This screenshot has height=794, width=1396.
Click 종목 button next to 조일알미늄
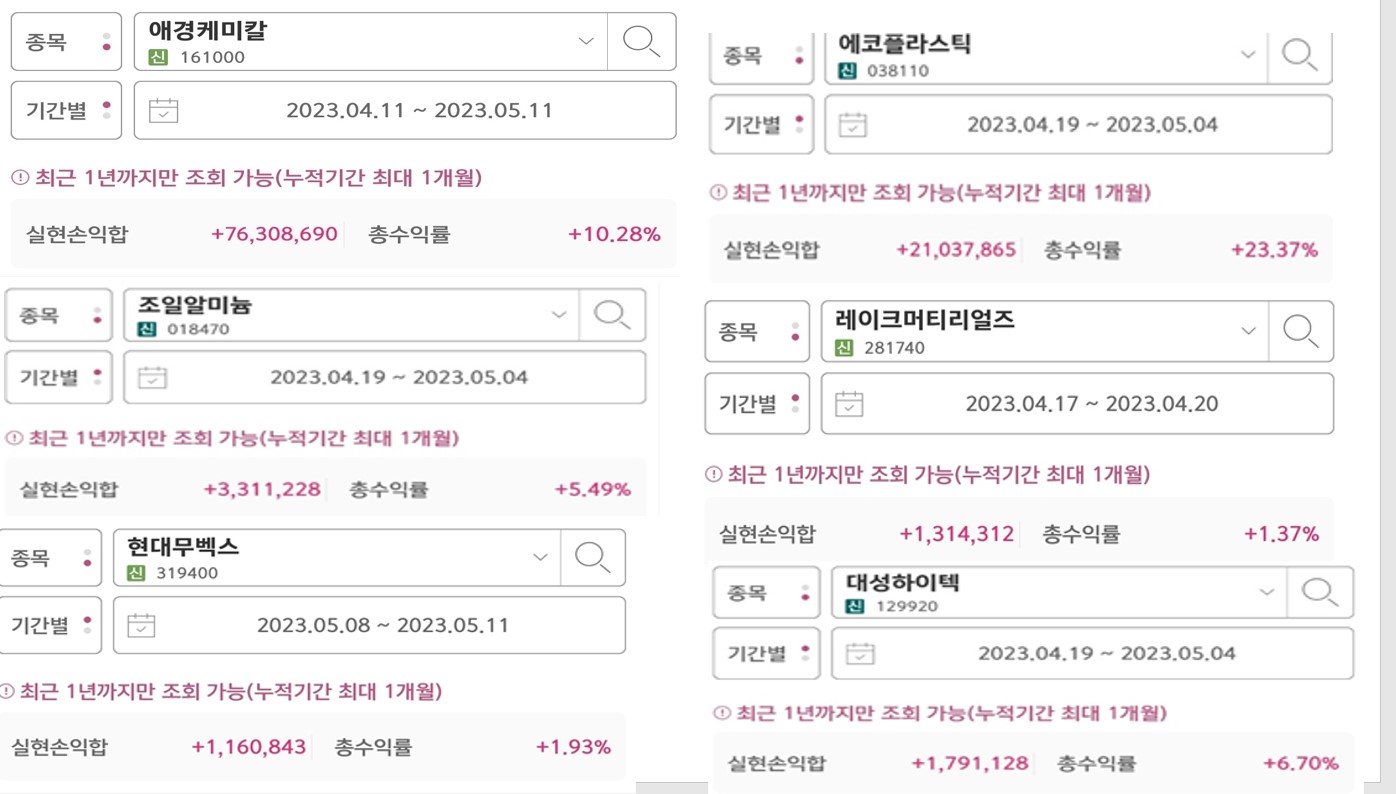pyautogui.click(x=58, y=315)
